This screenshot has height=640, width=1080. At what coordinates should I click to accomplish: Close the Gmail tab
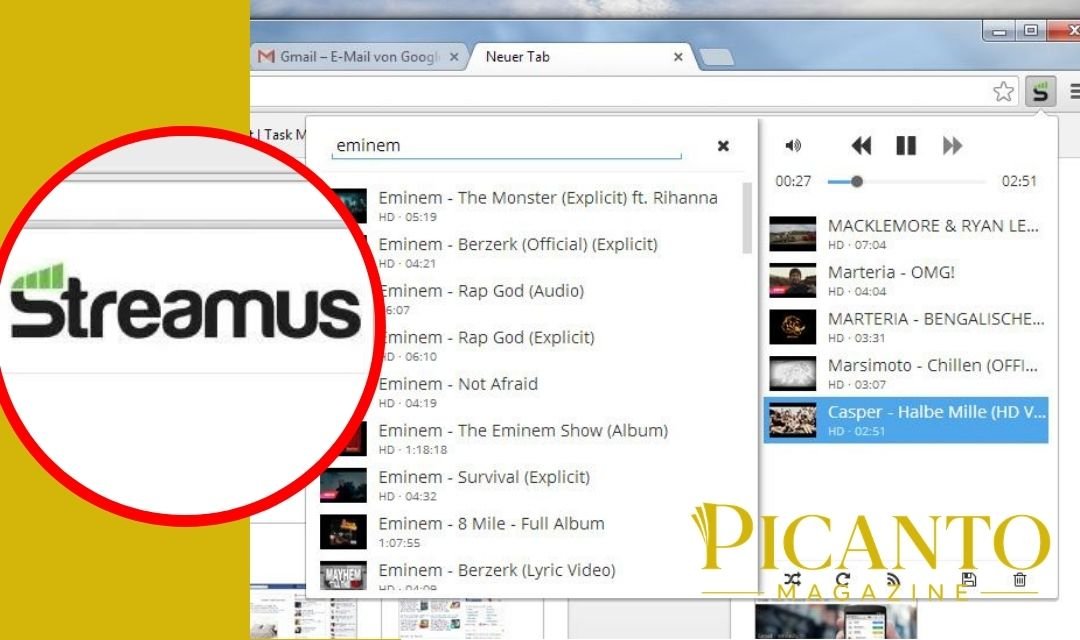coord(454,56)
